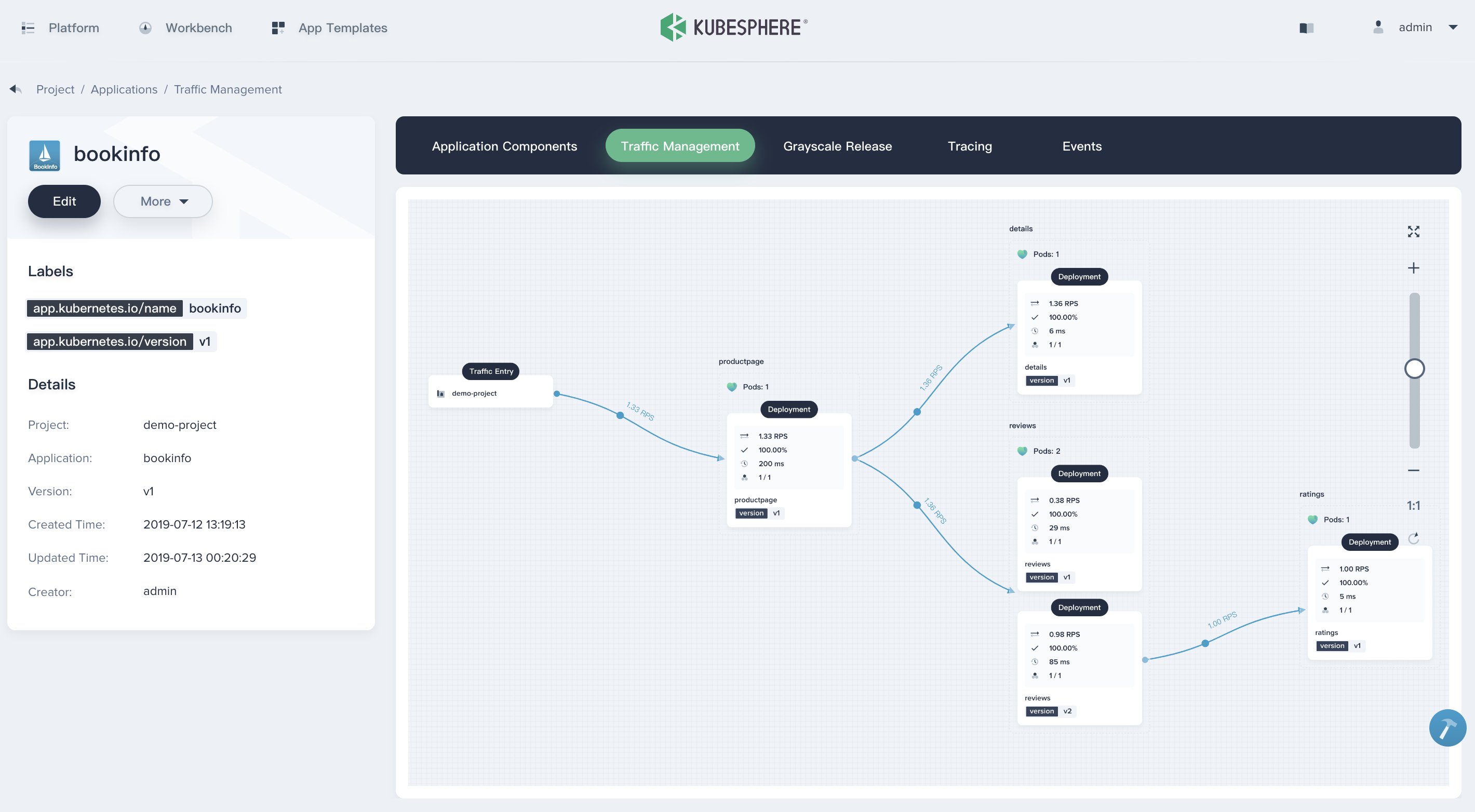Click the fullscreen expand icon

1413,231
